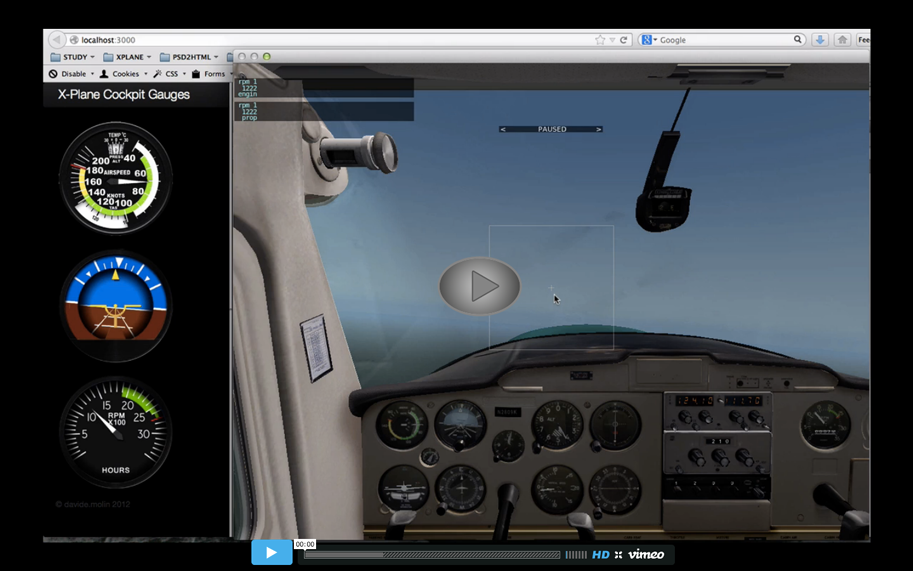Click the PAUSED banner in simulator

pyautogui.click(x=551, y=129)
